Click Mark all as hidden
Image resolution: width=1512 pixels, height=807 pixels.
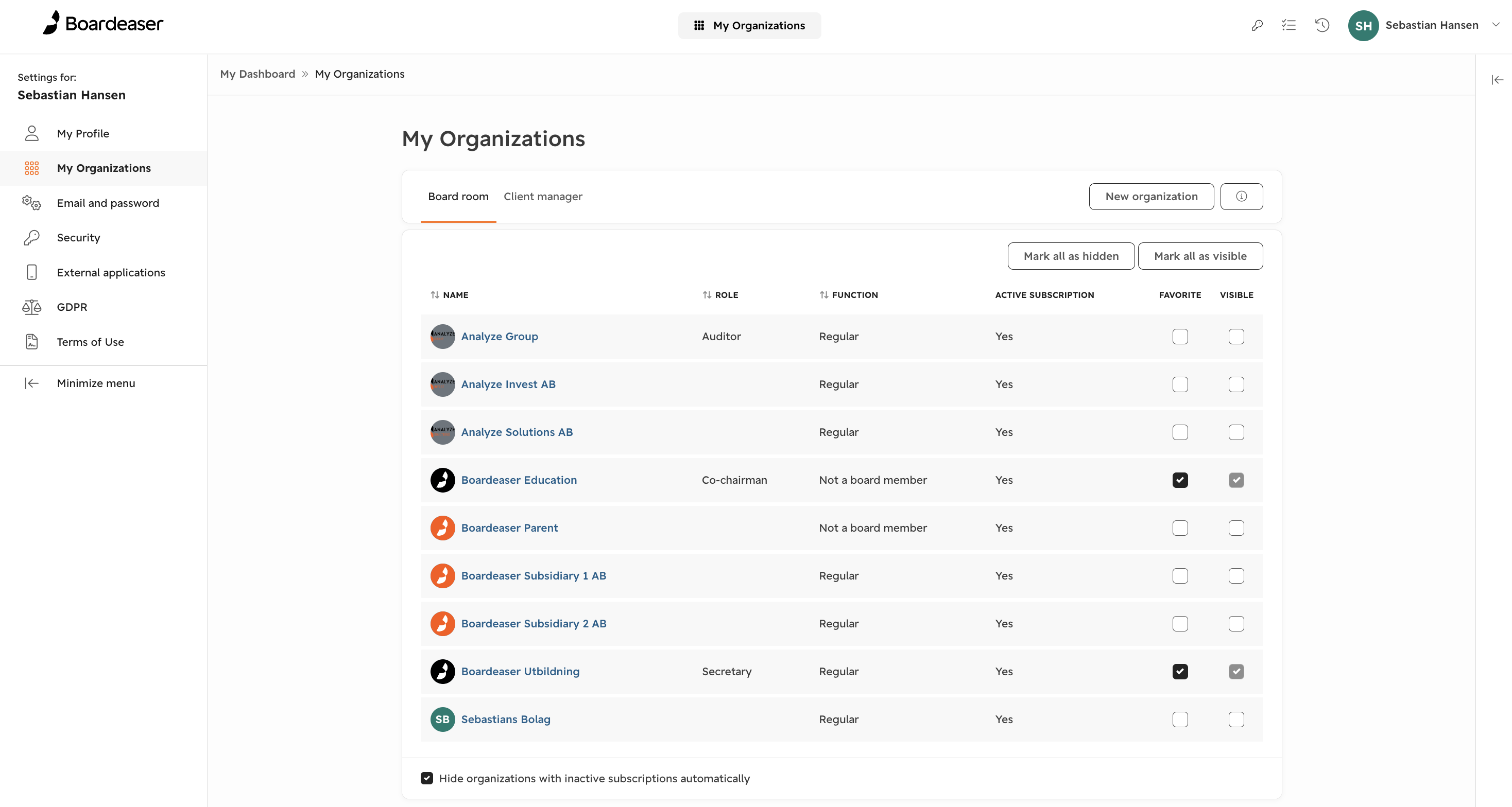[1071, 256]
